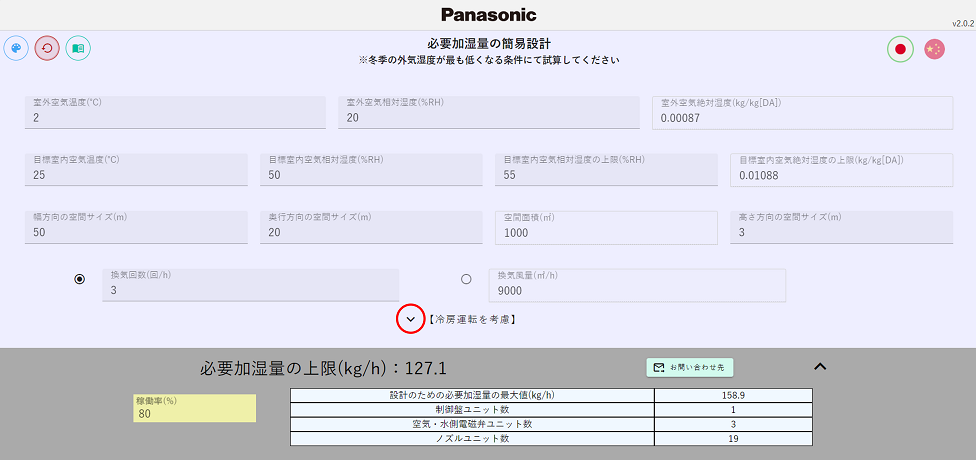Click the お問い合わせ先 button
The height and width of the screenshot is (460, 976).
coord(690,367)
